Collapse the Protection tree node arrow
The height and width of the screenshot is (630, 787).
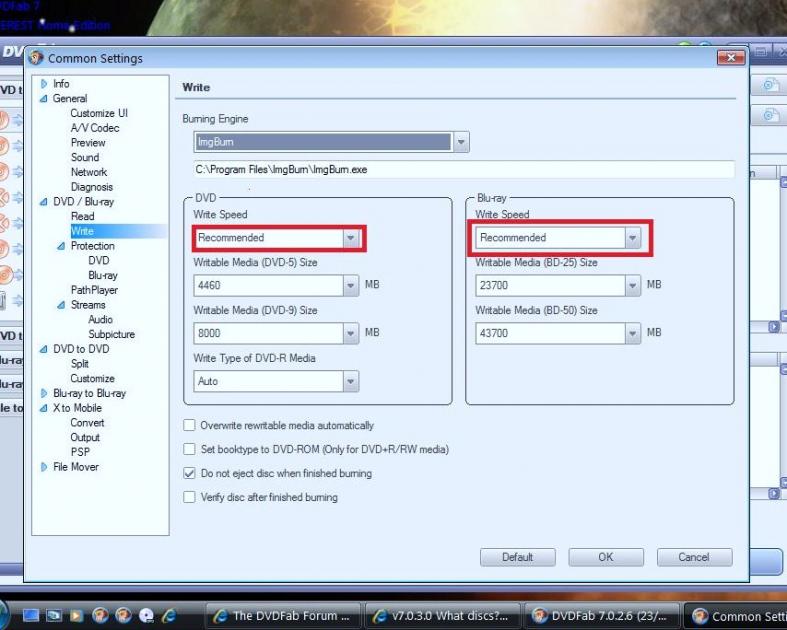(61, 246)
